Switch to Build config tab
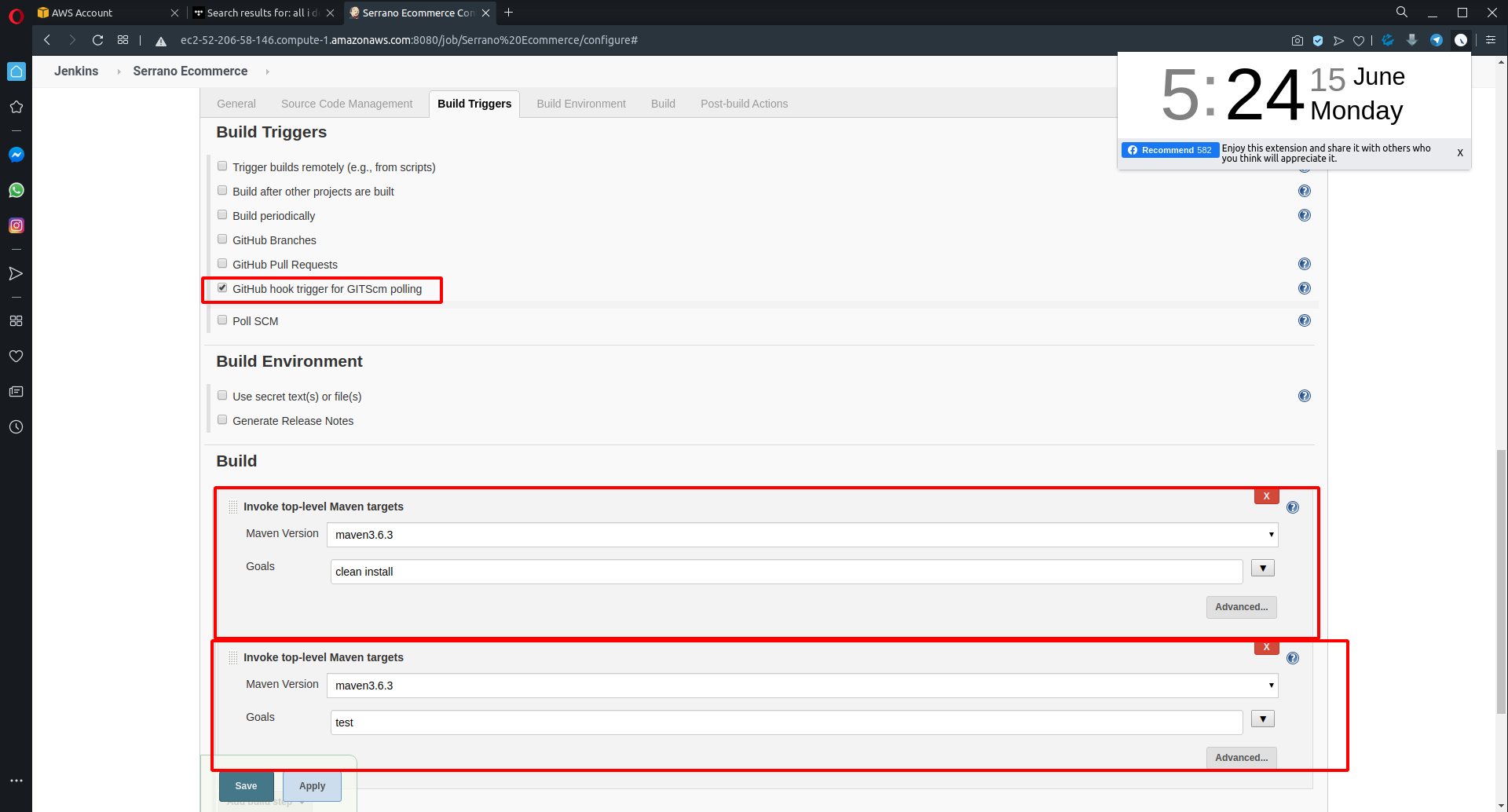Image resolution: width=1508 pixels, height=812 pixels. click(663, 104)
